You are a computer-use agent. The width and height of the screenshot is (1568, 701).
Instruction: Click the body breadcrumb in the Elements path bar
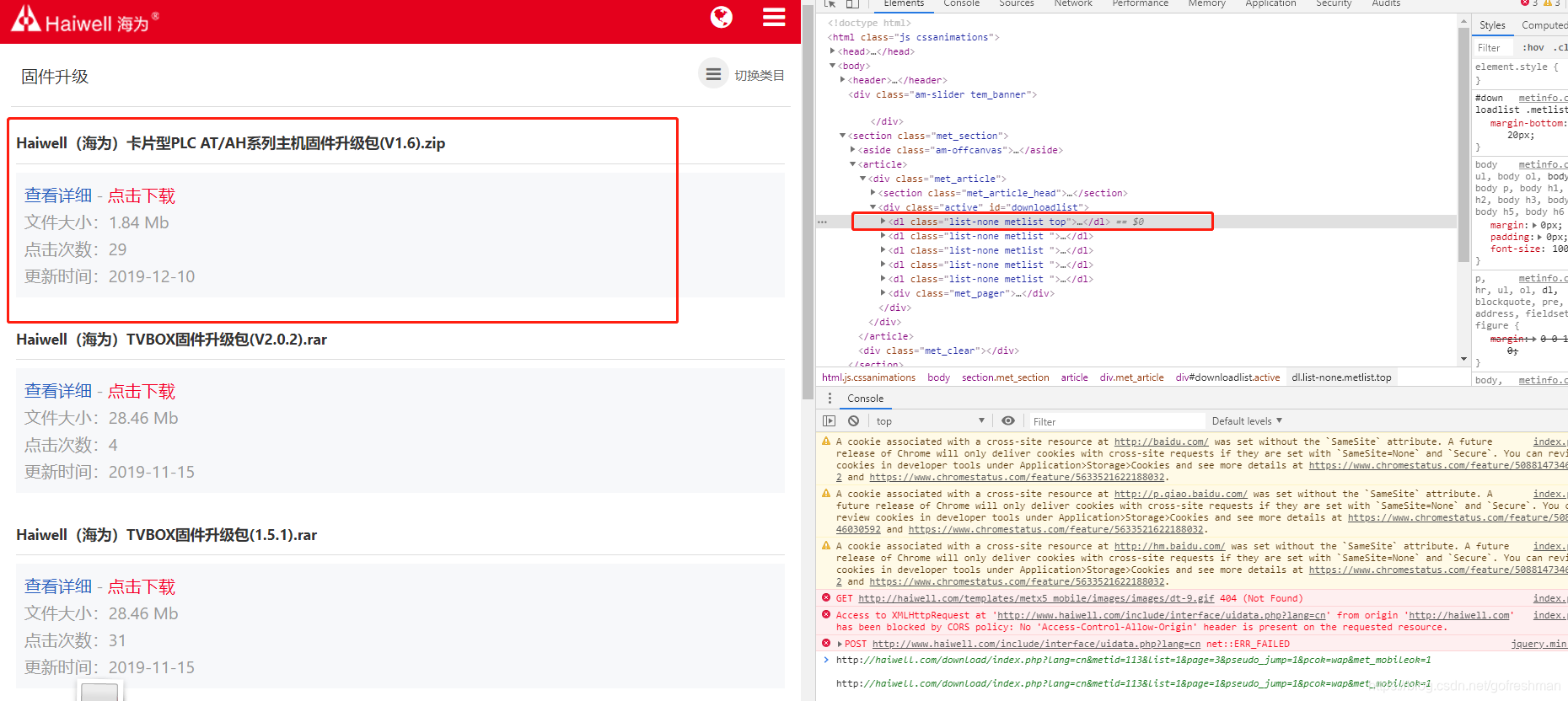tap(938, 377)
